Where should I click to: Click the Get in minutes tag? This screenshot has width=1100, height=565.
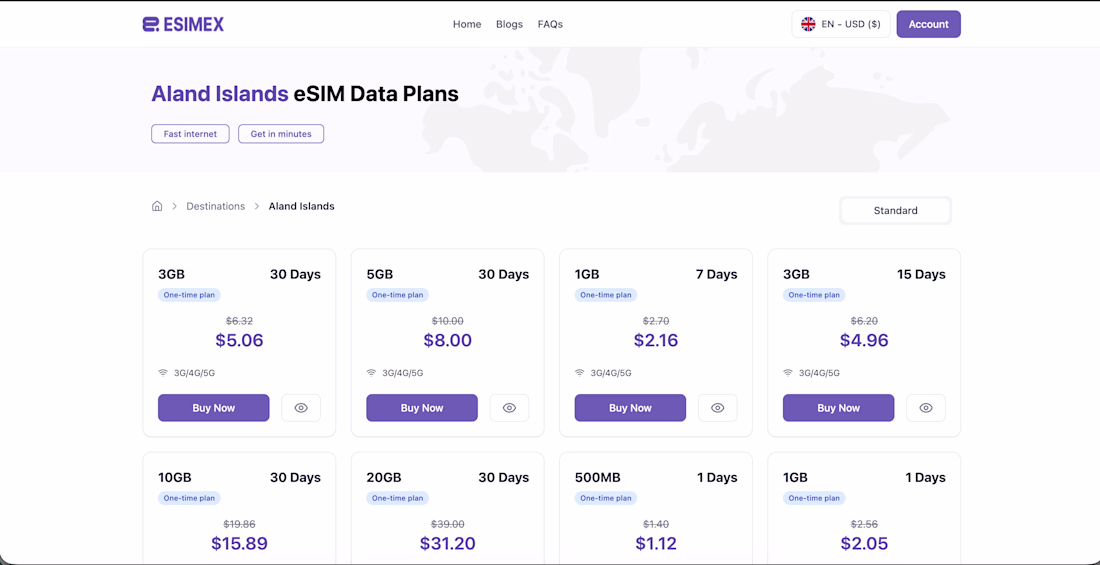click(281, 134)
